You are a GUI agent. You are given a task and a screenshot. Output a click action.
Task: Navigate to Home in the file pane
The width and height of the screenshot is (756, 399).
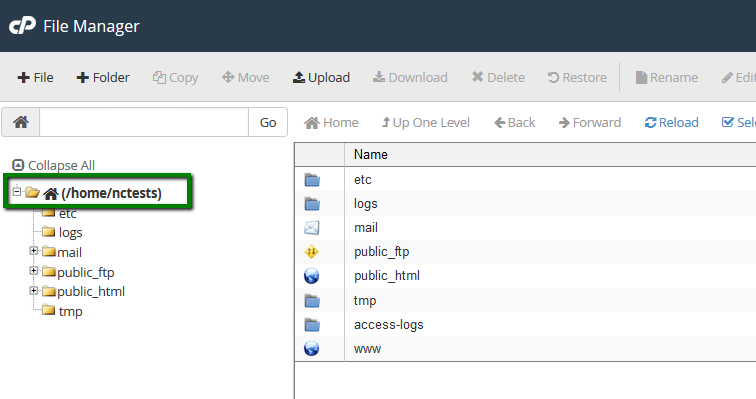coord(331,123)
